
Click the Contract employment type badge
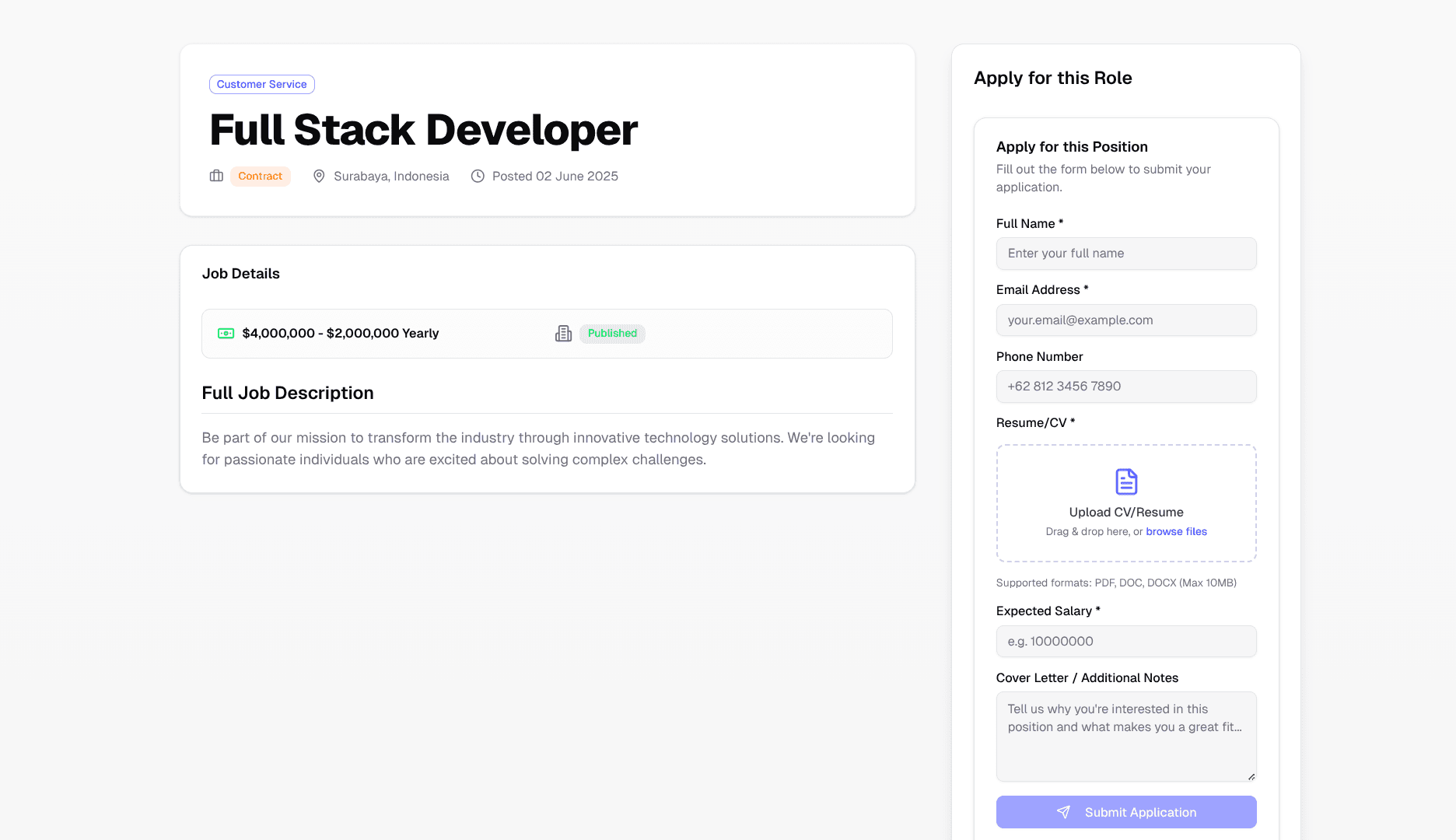point(260,176)
